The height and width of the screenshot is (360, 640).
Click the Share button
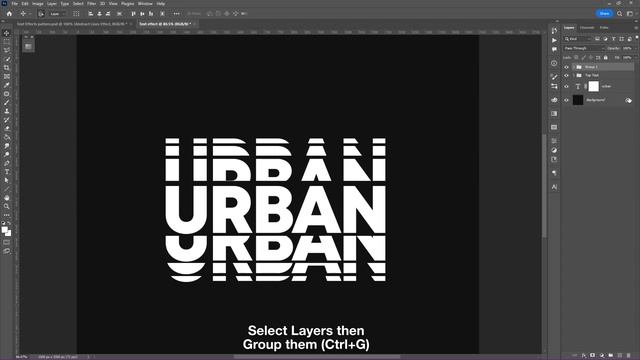click(604, 13)
